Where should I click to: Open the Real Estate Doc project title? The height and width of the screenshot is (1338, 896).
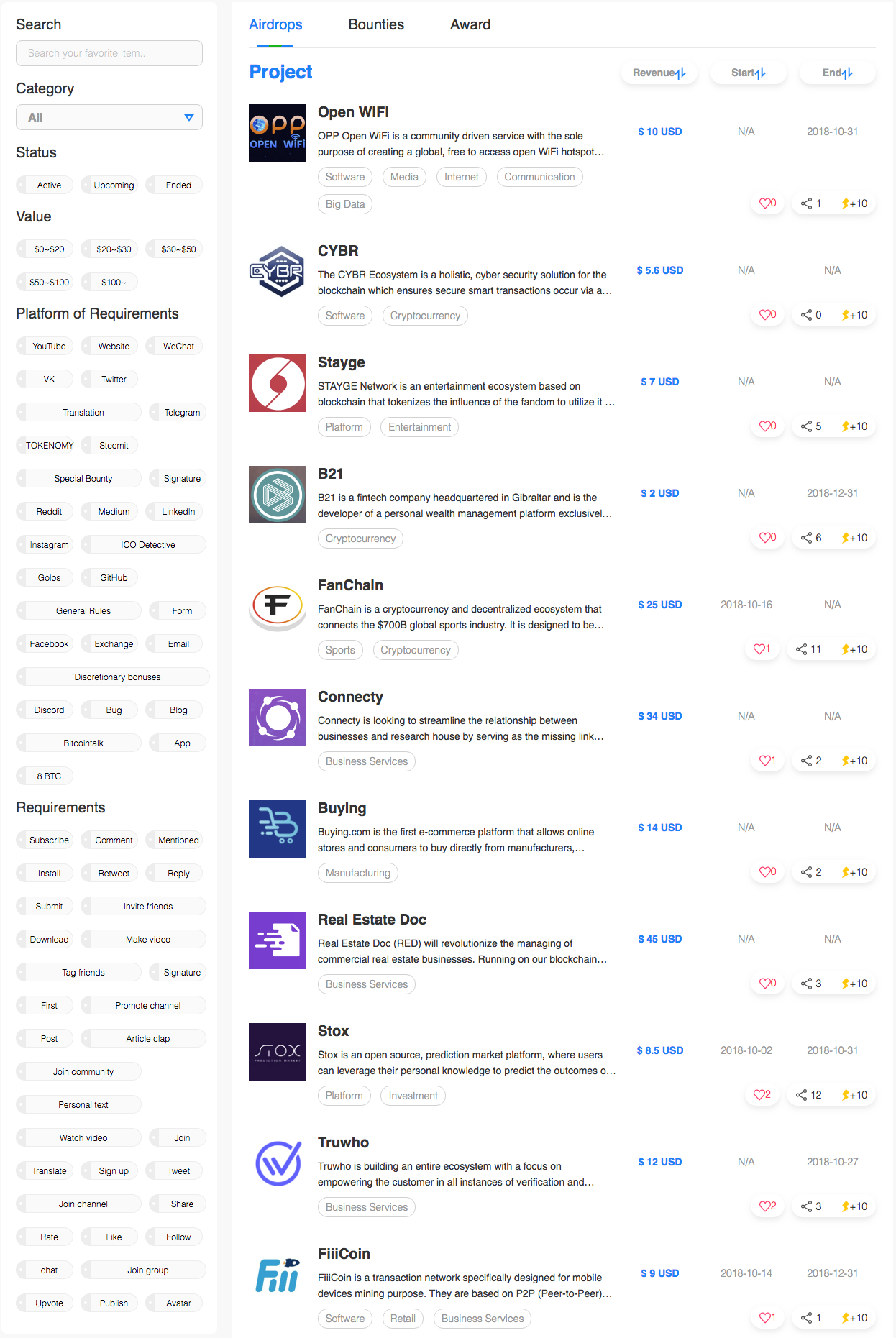pyautogui.click(x=372, y=920)
